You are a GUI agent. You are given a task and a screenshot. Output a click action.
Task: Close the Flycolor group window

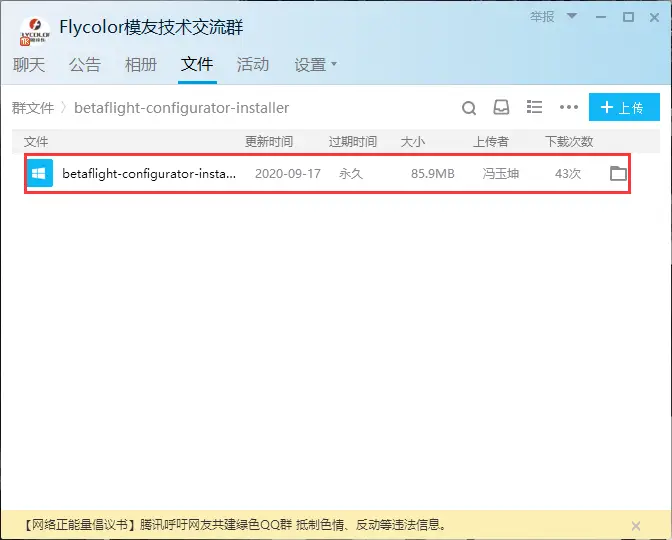pos(654,18)
